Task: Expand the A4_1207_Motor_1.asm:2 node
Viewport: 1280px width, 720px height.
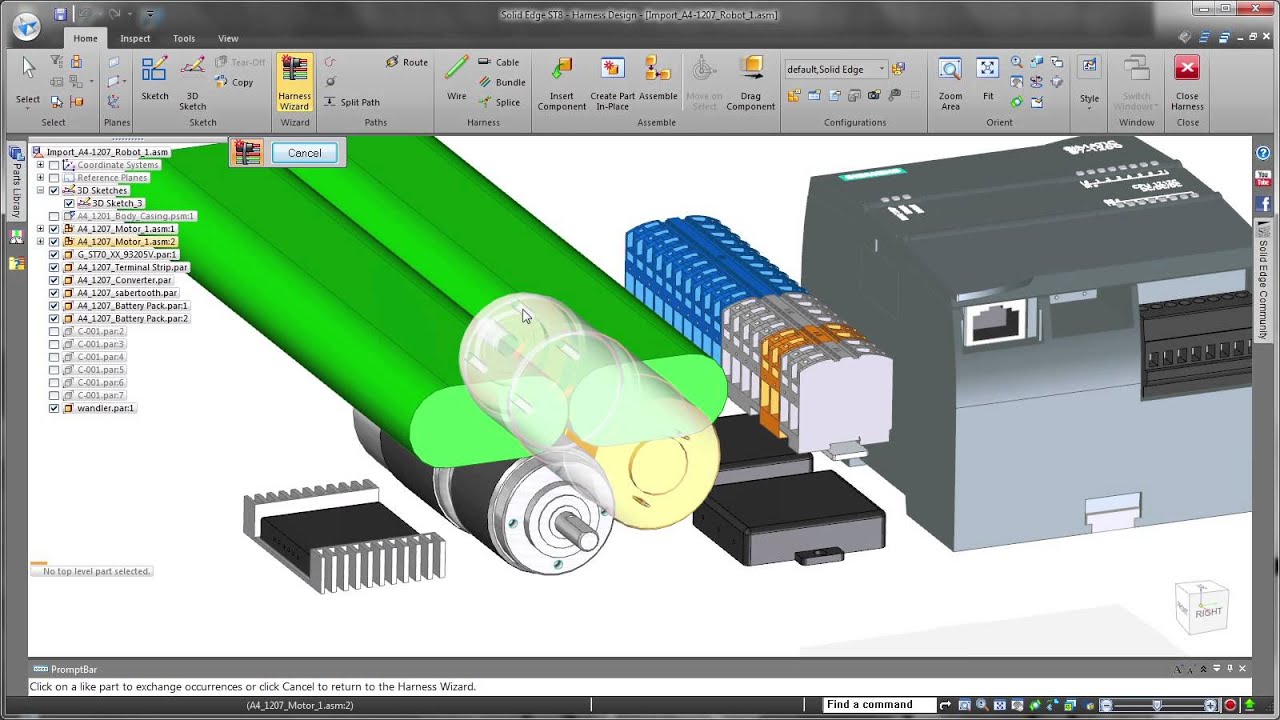Action: tap(40, 242)
